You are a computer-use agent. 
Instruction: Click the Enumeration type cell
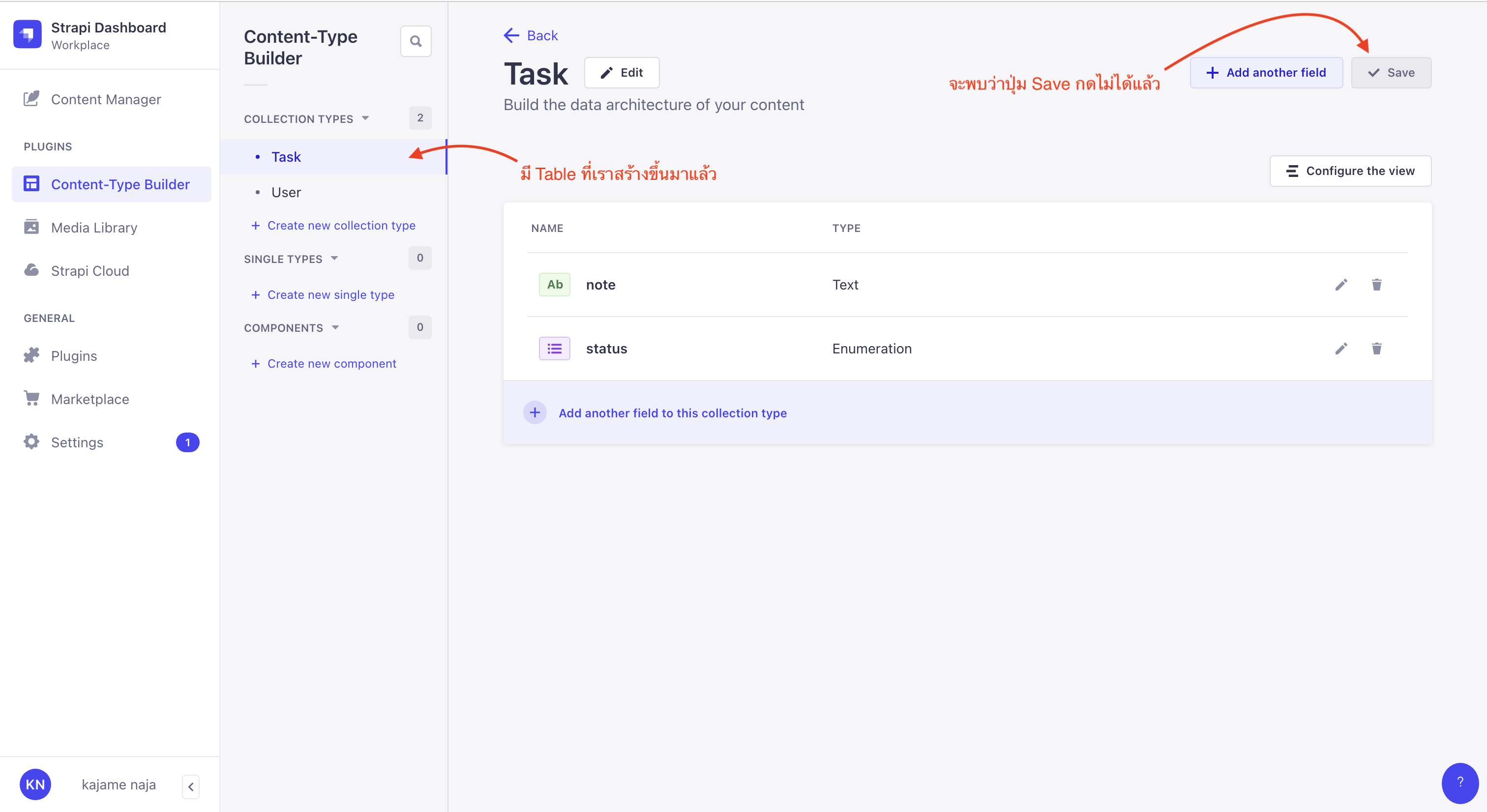872,348
